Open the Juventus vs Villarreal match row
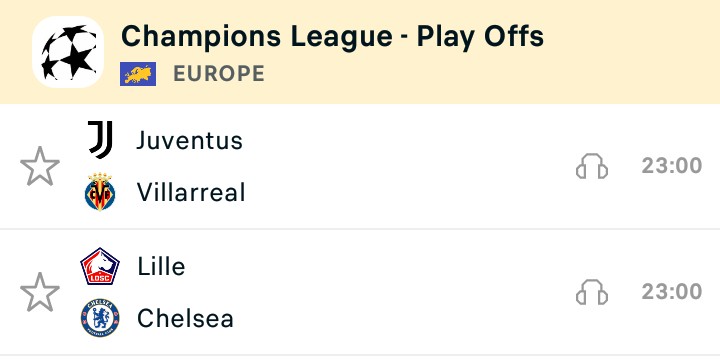This screenshot has width=720, height=362. [360, 166]
